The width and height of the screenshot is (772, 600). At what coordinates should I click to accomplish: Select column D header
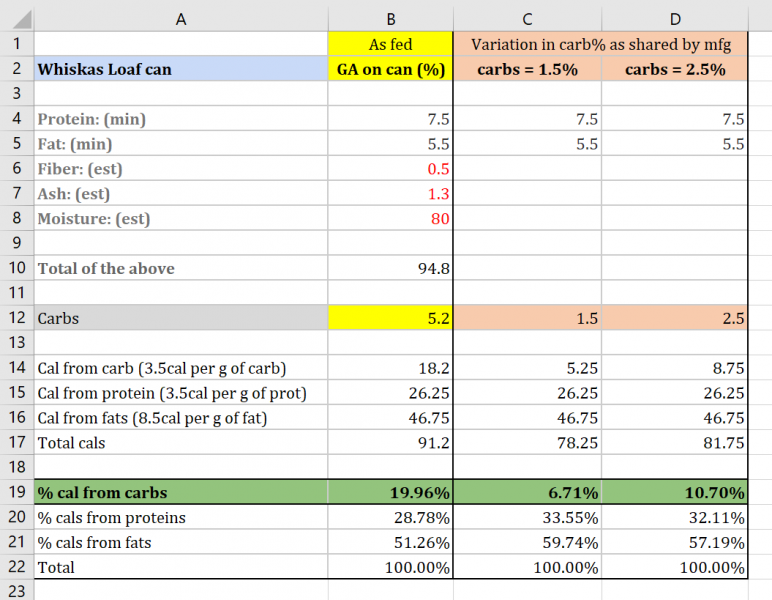676,17
